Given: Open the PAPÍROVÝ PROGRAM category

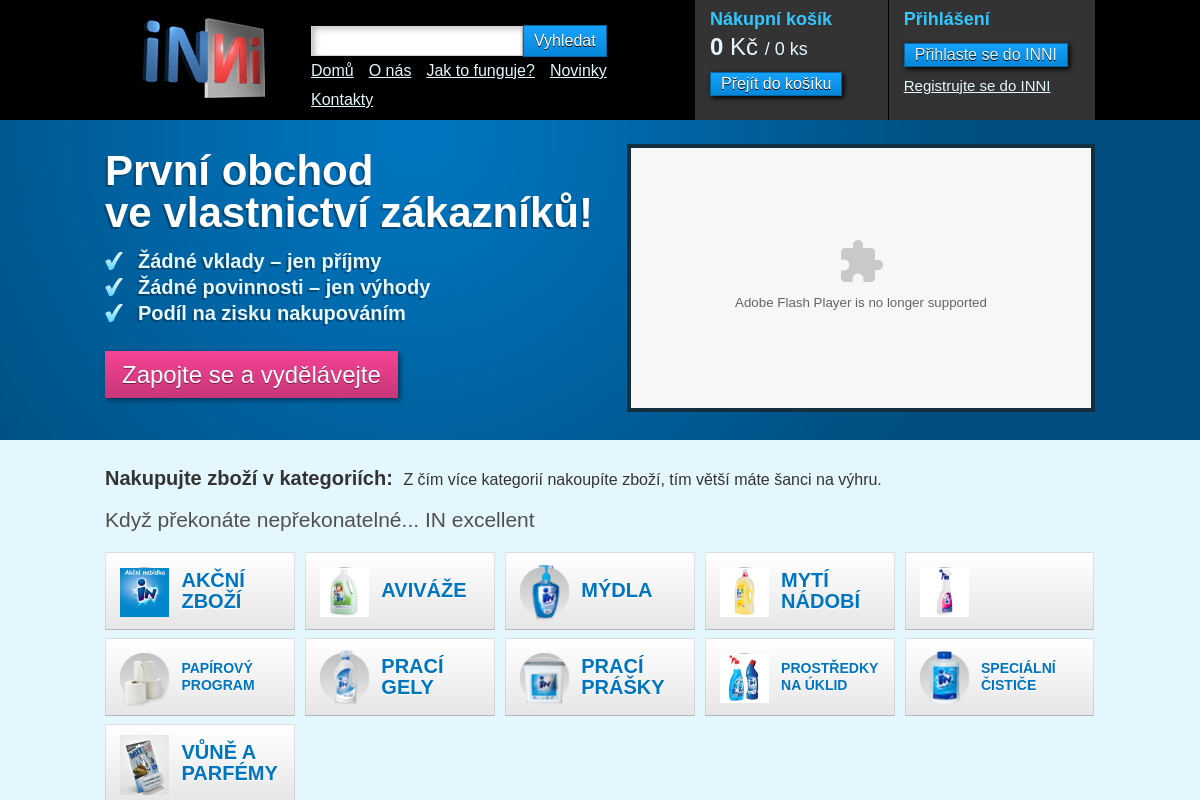Looking at the screenshot, I should click(x=199, y=677).
